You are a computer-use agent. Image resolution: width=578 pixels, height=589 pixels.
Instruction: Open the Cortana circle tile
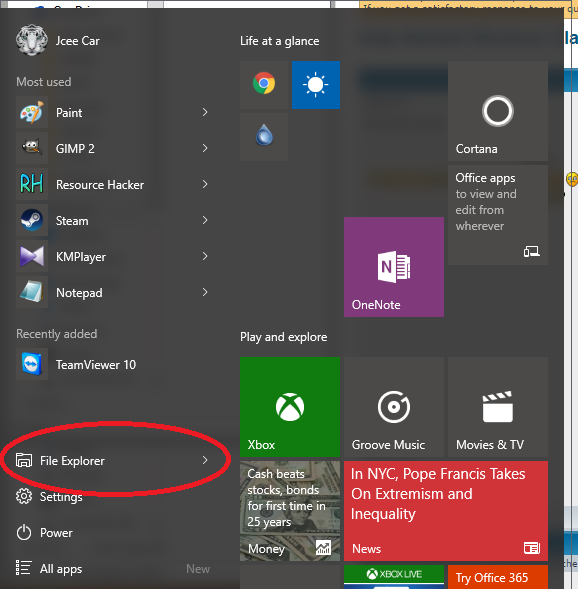coord(498,111)
